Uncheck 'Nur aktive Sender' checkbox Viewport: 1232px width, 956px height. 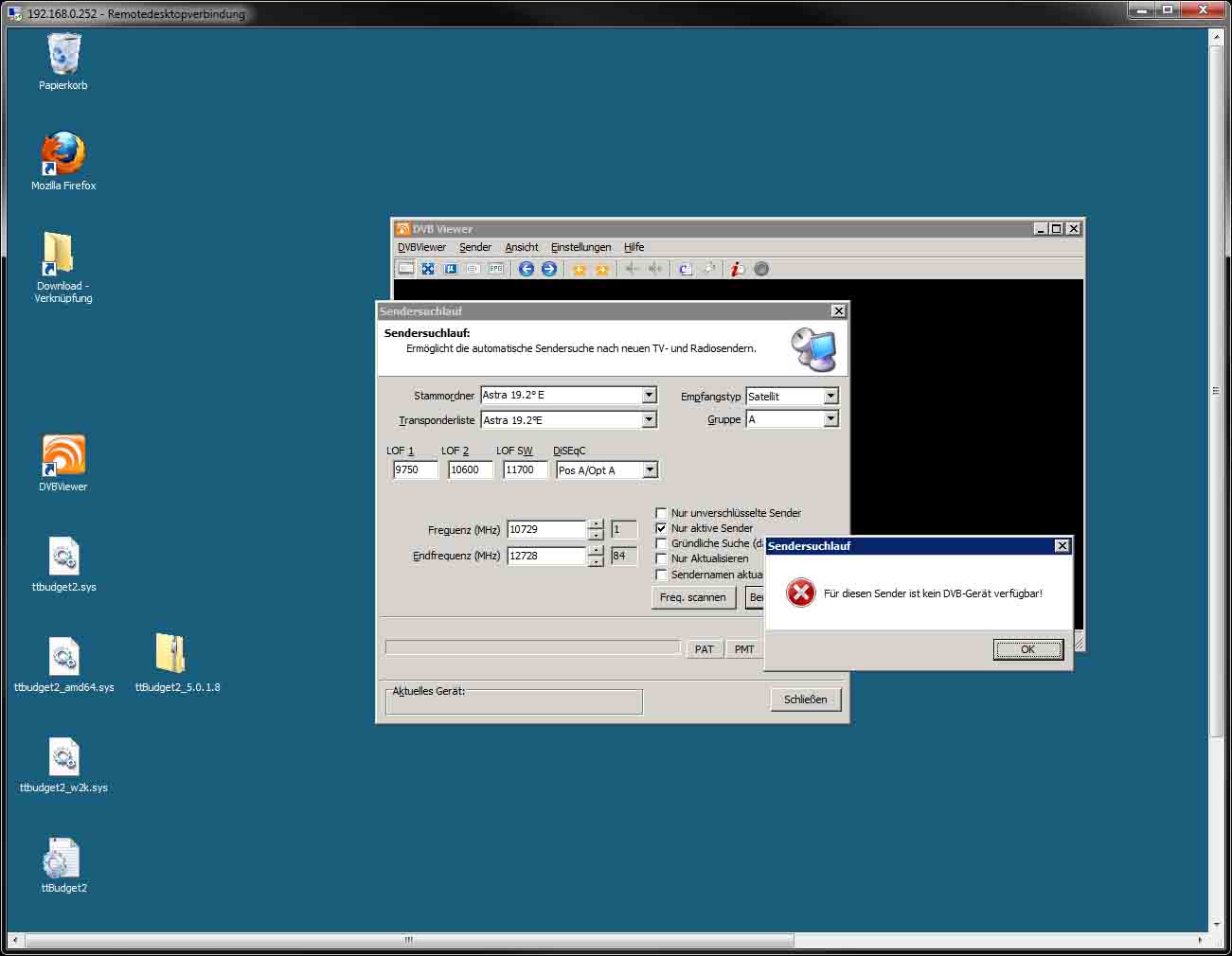(x=661, y=528)
